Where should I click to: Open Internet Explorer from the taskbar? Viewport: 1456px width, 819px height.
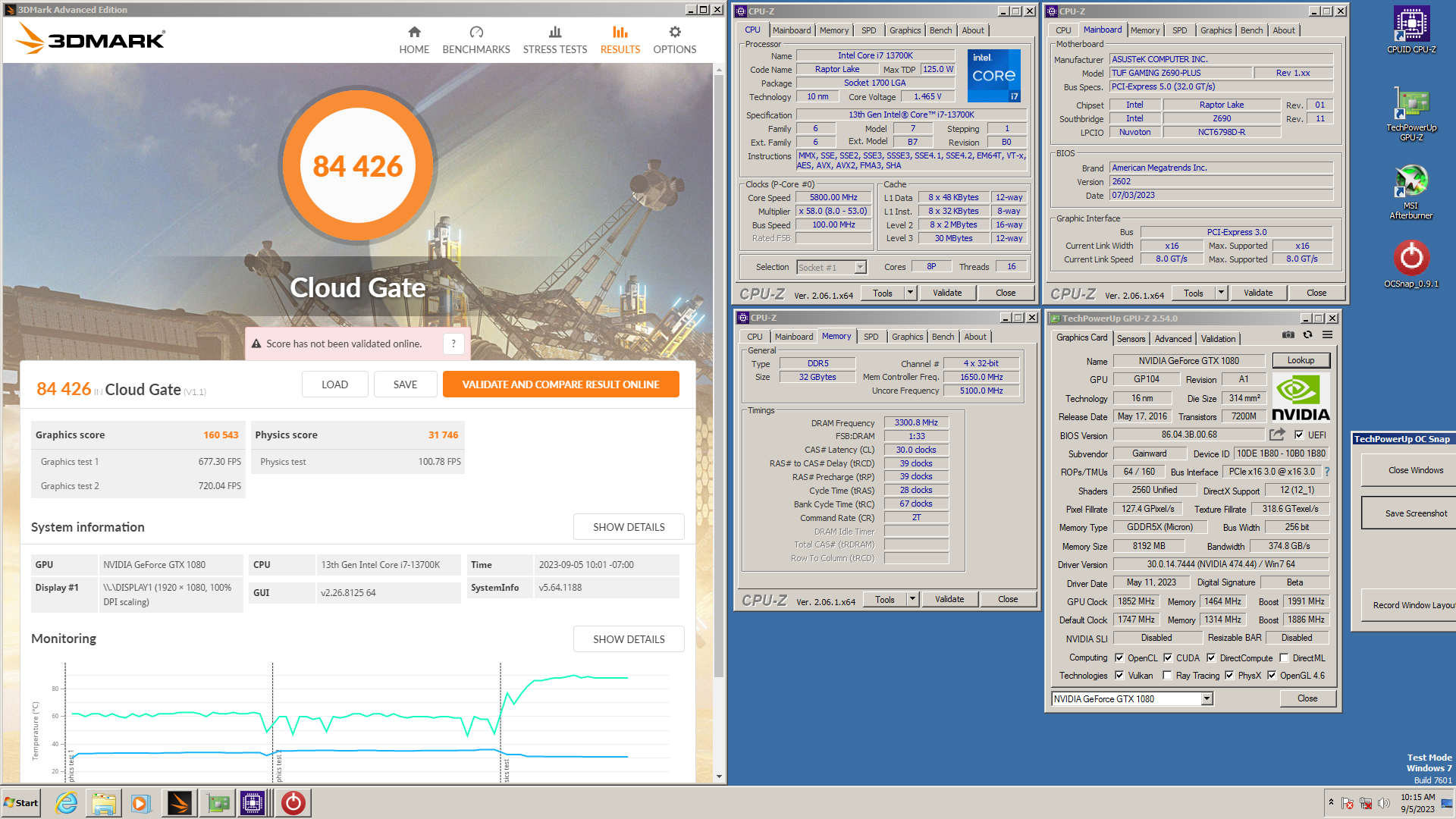tap(67, 803)
